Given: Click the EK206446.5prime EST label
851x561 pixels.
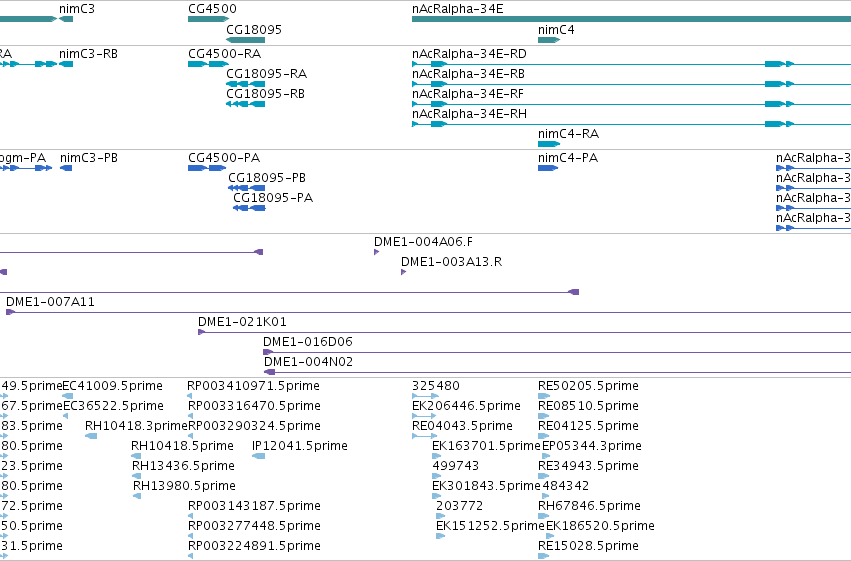Looking at the screenshot, I should (466, 406).
